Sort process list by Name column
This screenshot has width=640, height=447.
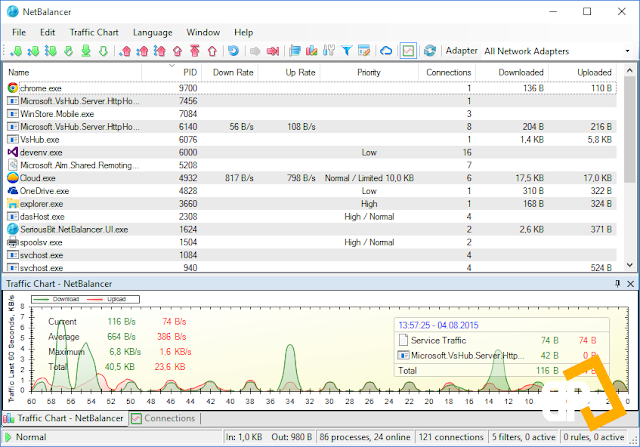pos(73,73)
